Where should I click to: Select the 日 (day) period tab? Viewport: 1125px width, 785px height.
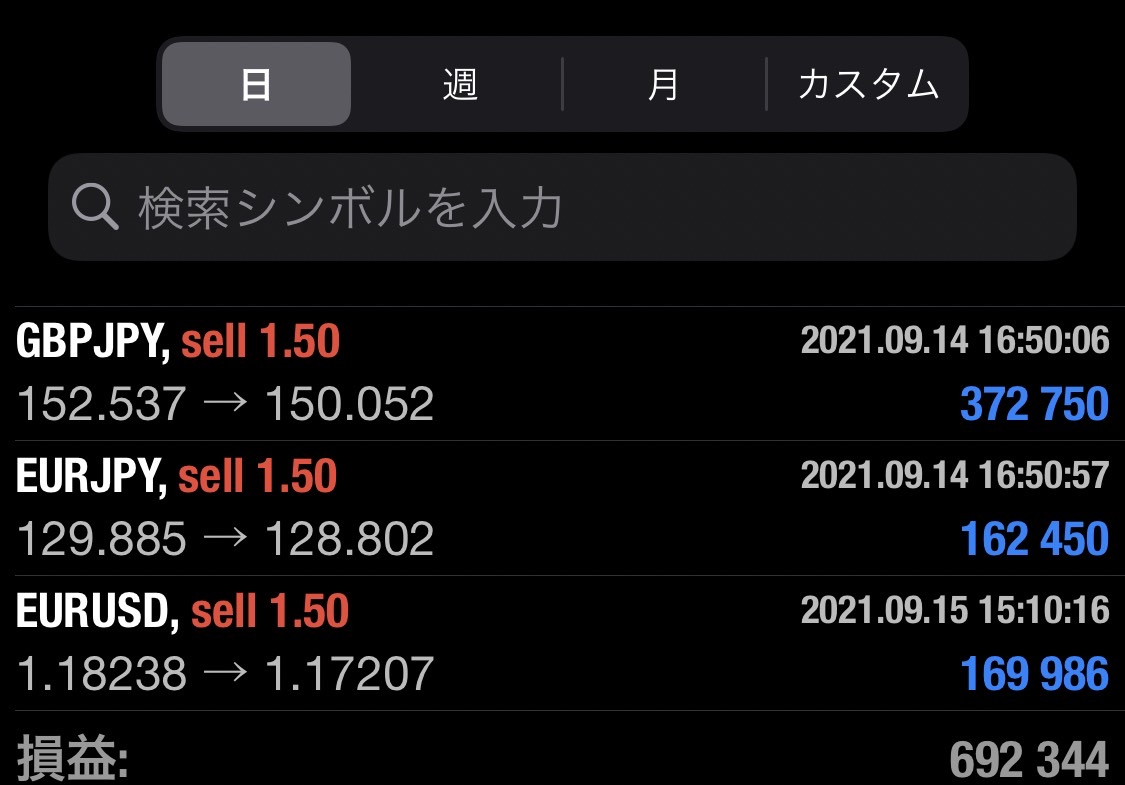[256, 85]
